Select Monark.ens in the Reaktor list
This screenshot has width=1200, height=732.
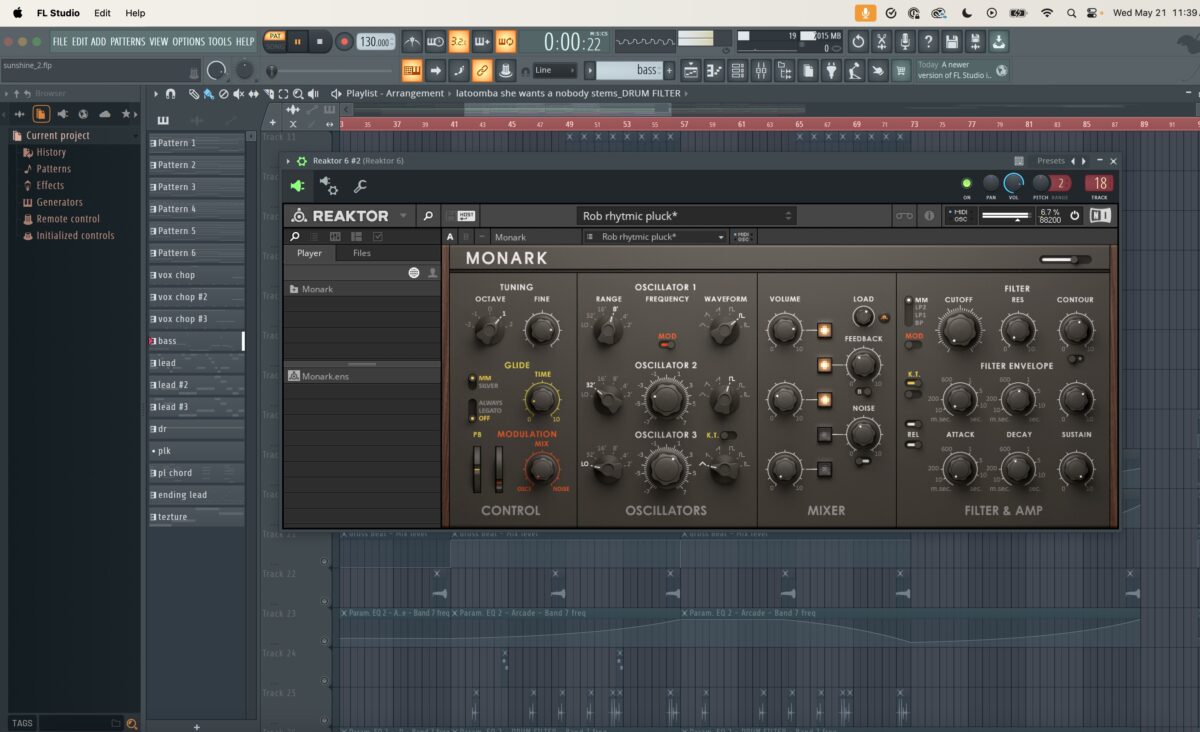[x=362, y=376]
